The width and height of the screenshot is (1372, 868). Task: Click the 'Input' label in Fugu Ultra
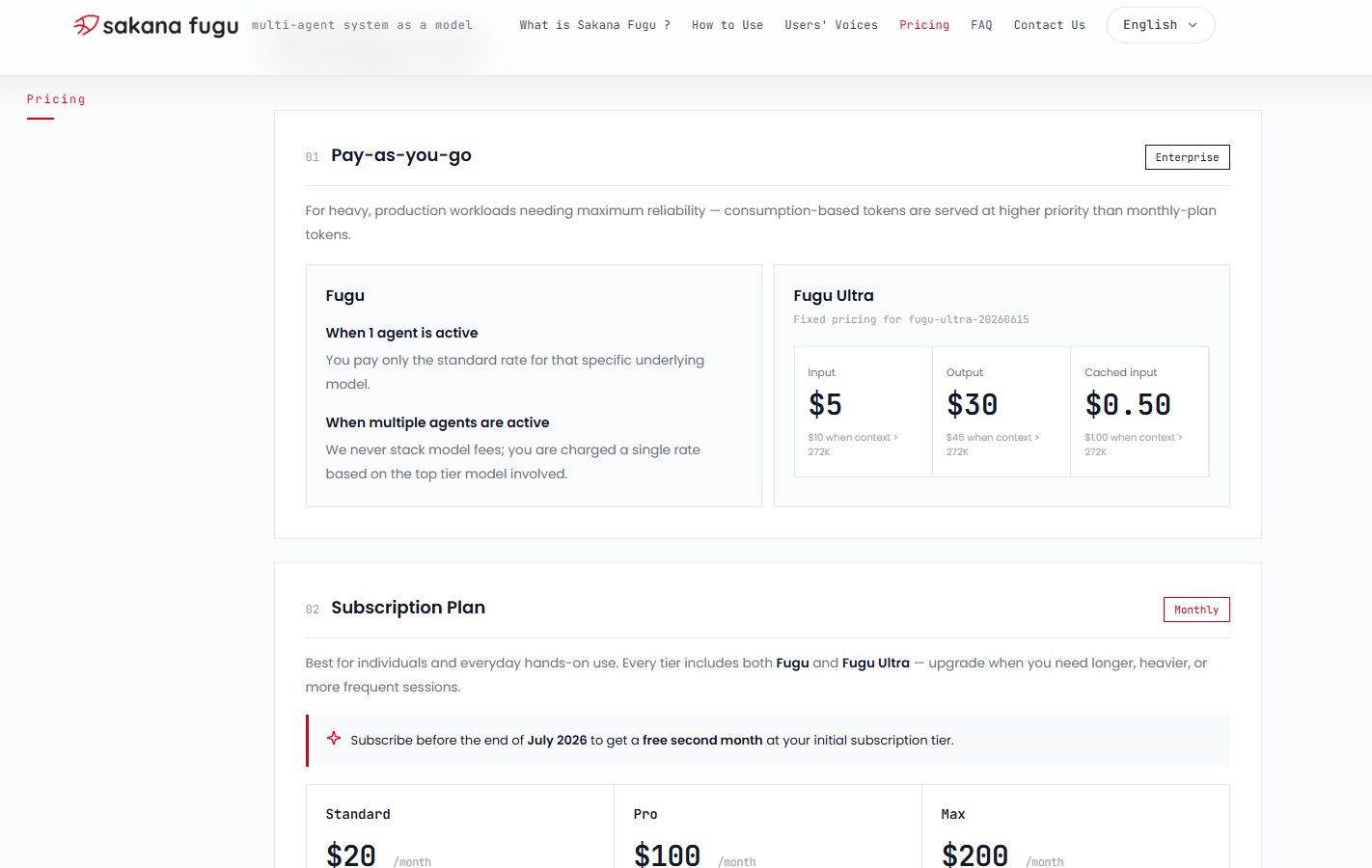(822, 372)
